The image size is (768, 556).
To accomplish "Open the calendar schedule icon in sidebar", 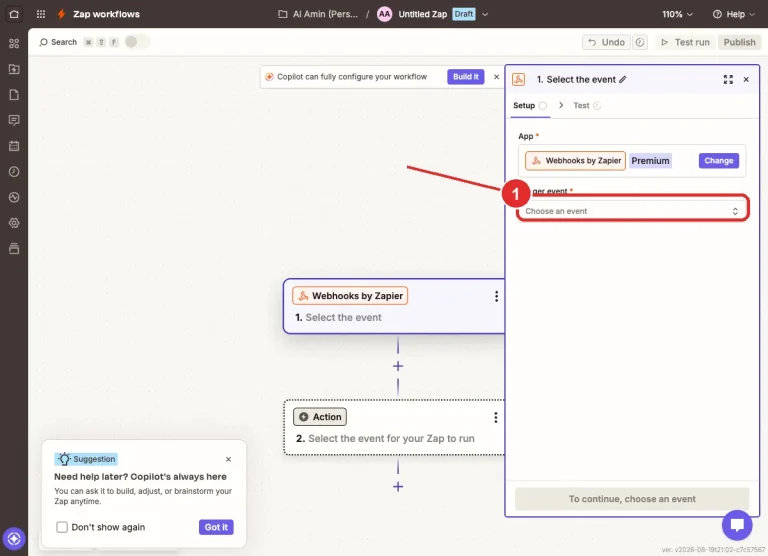I will tap(14, 146).
